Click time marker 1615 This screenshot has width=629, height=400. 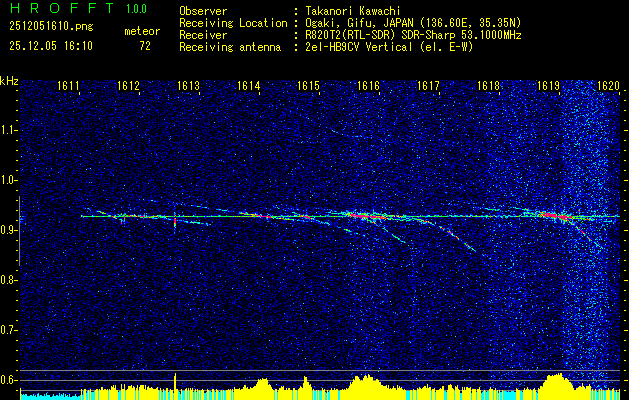coord(308,85)
